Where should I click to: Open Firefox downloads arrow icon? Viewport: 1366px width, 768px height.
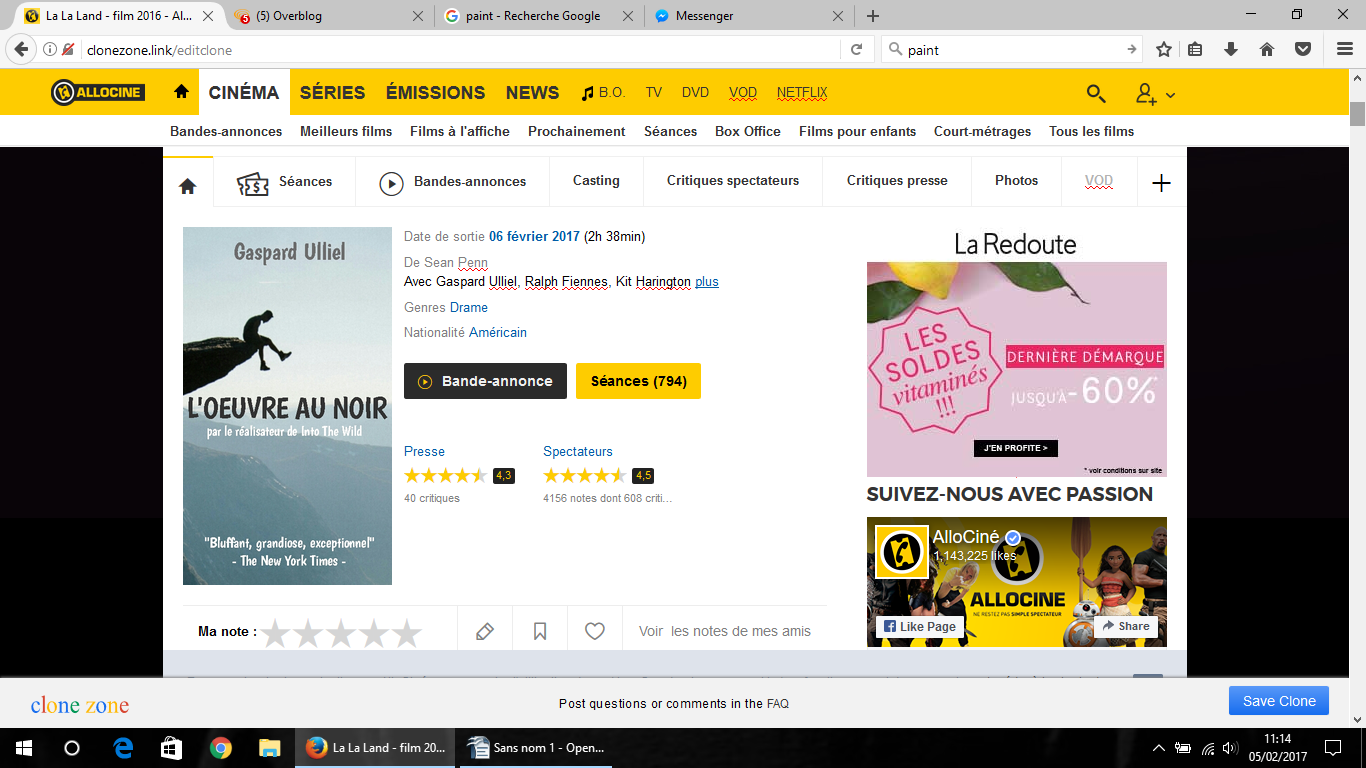tap(1231, 49)
